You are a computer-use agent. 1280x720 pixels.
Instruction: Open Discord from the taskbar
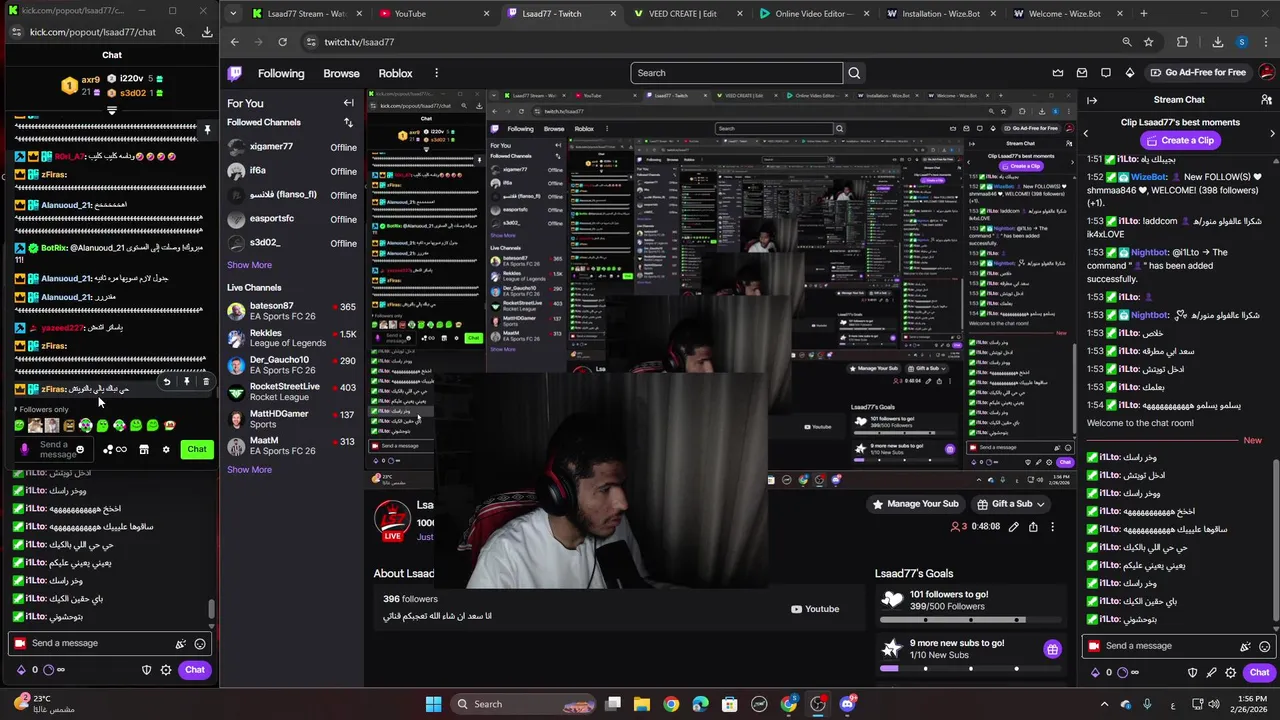pos(848,704)
